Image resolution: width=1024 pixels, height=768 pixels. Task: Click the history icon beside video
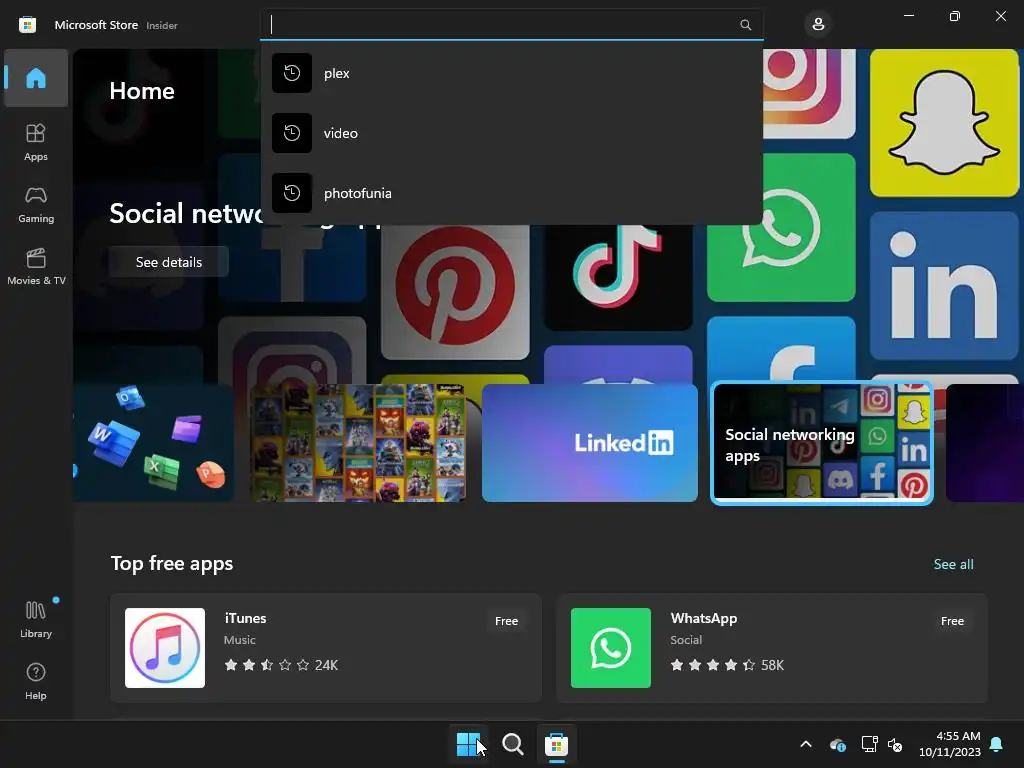[292, 133]
